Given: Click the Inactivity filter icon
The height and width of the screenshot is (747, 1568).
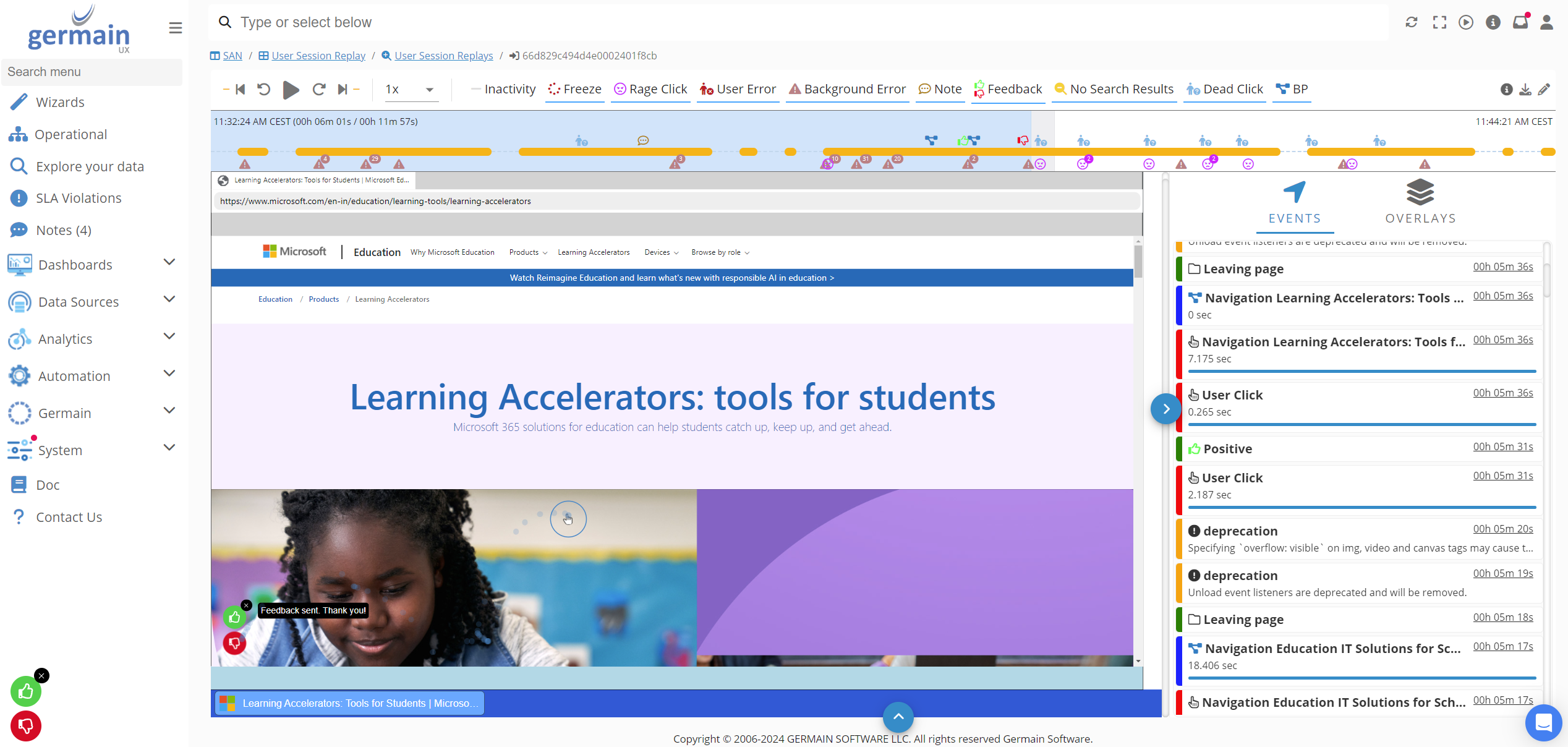Looking at the screenshot, I should 471,89.
